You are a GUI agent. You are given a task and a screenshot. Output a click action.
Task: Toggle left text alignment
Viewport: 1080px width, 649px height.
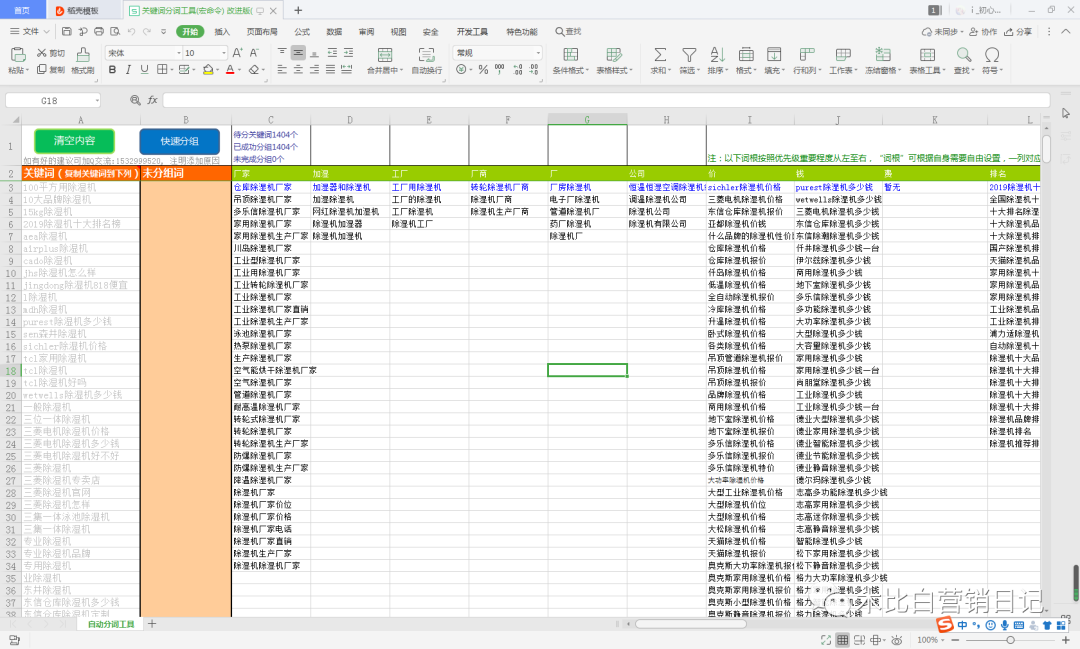tap(282, 70)
